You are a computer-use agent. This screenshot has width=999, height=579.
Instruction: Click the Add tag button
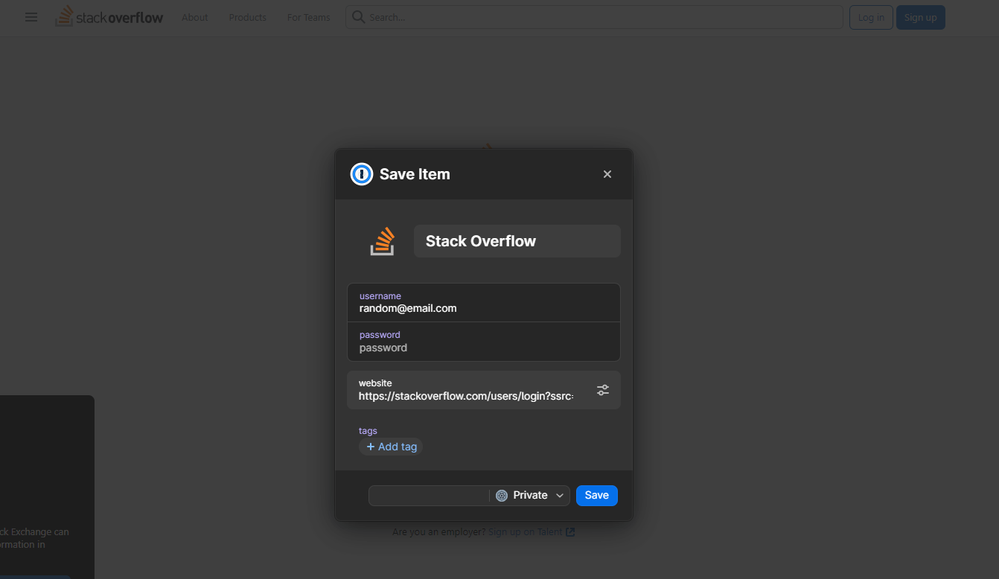pyautogui.click(x=391, y=447)
